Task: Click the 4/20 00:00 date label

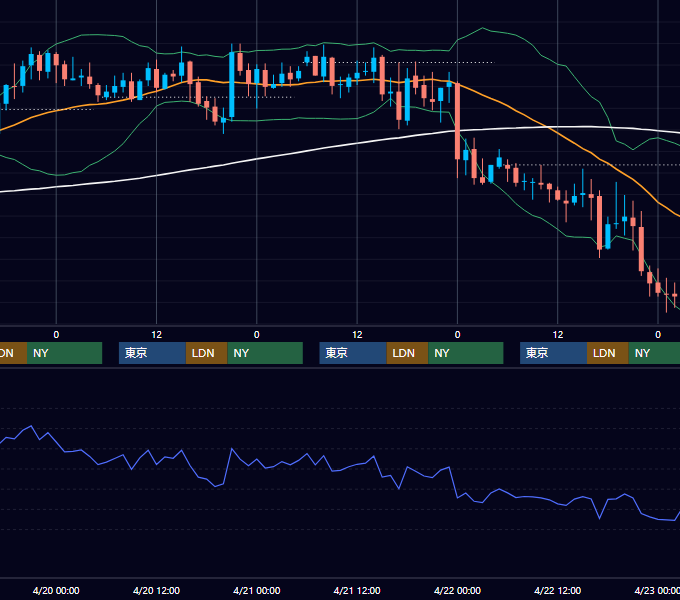Action: [x=56, y=590]
